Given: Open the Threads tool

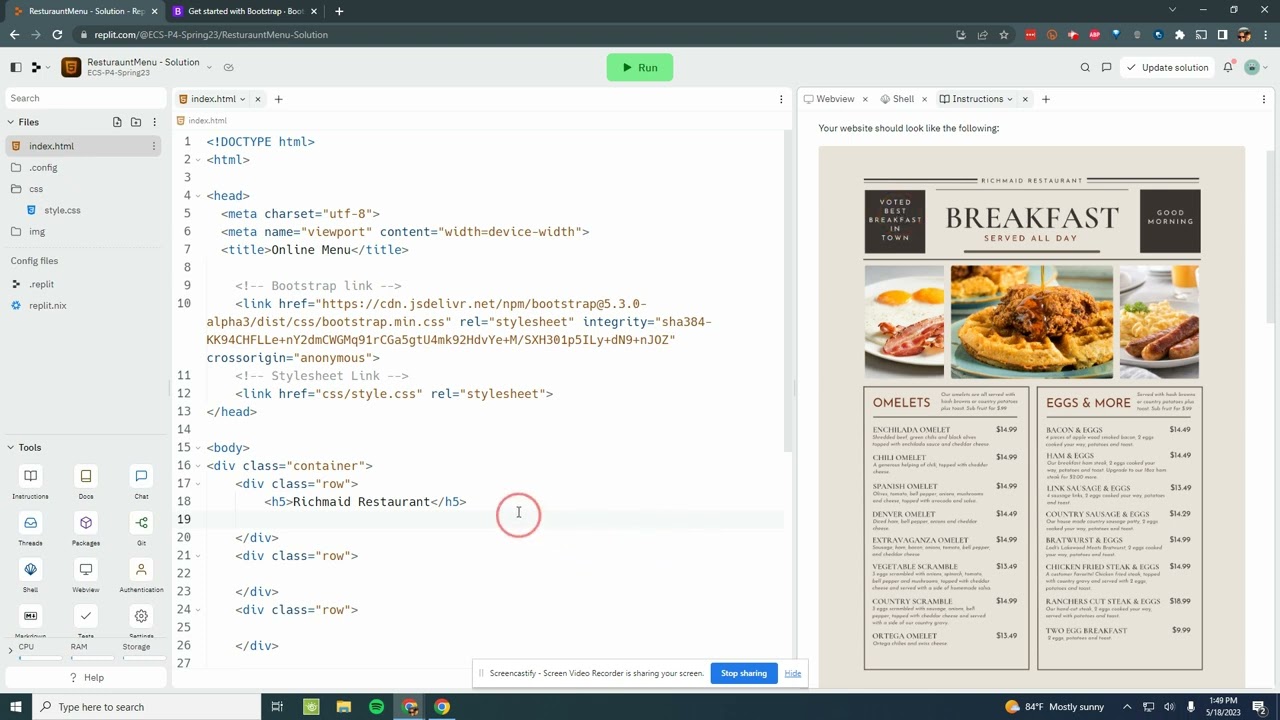Looking at the screenshot, I should [x=30, y=529].
